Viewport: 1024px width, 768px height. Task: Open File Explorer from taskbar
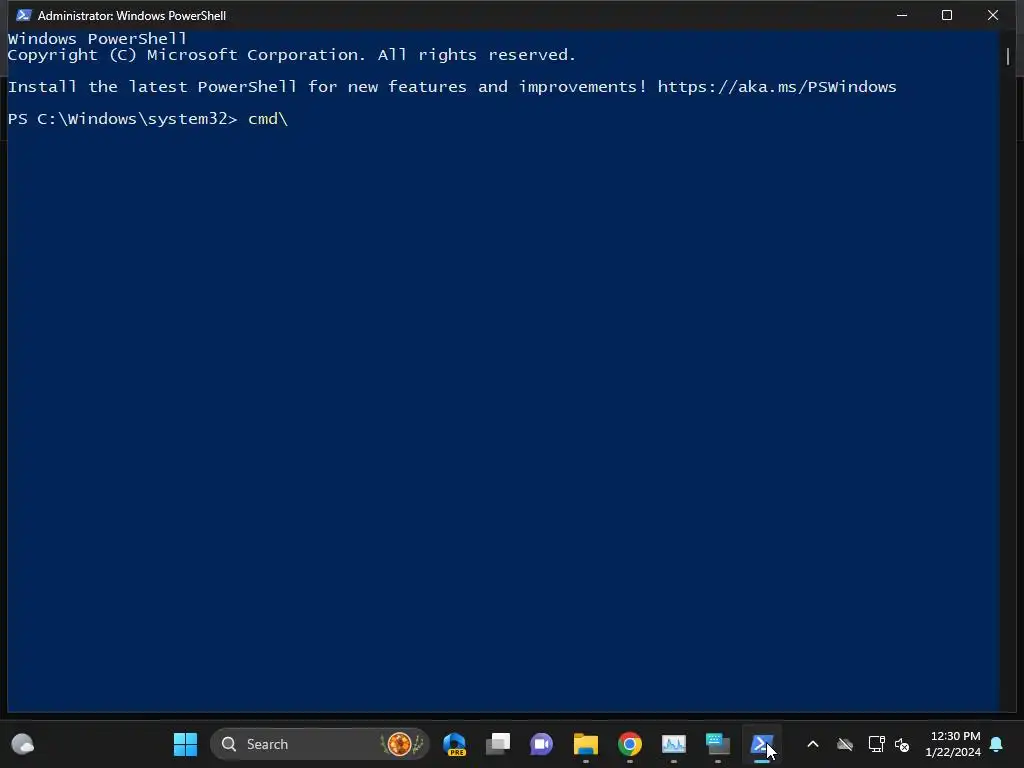pyautogui.click(x=586, y=744)
